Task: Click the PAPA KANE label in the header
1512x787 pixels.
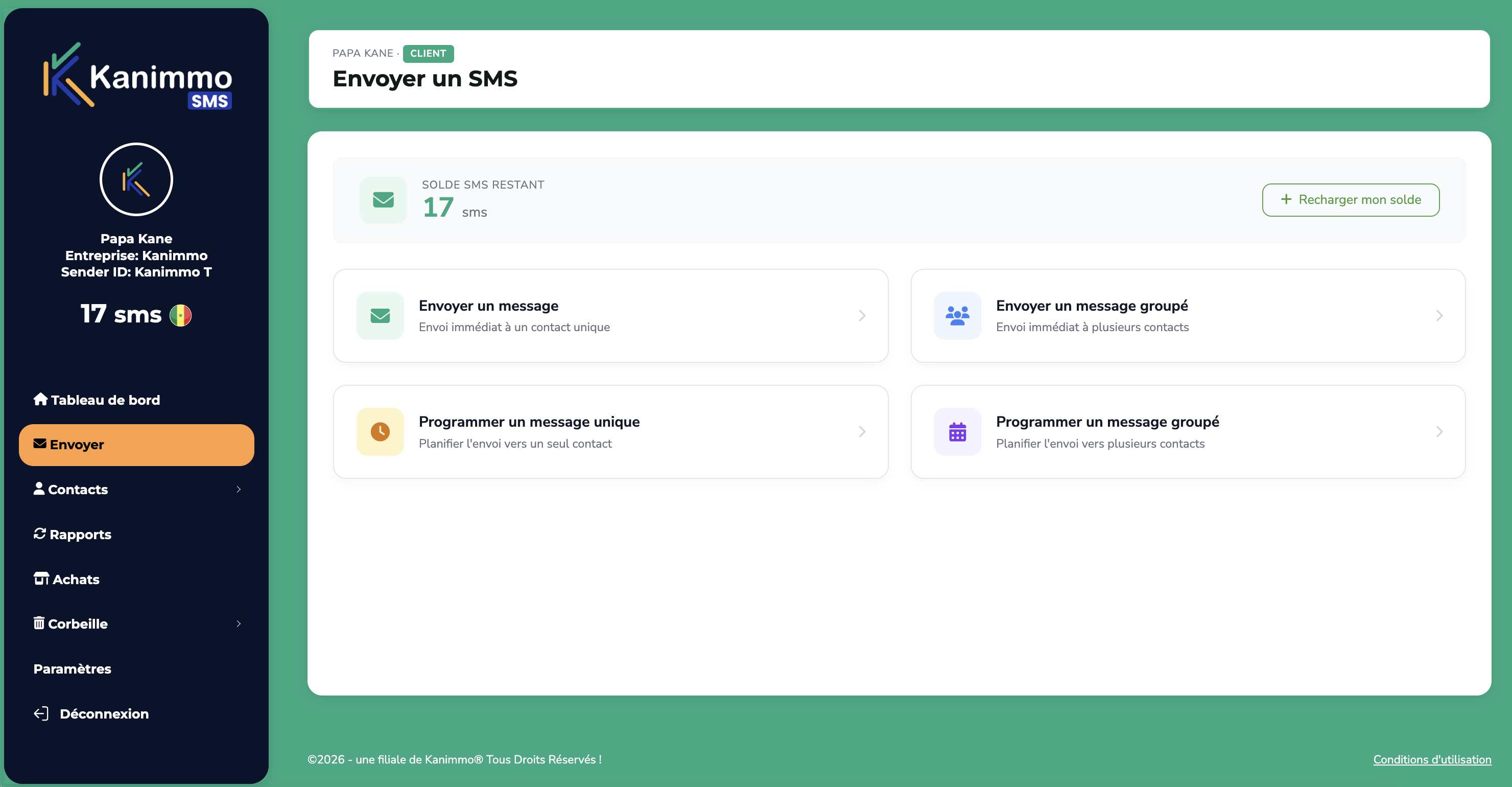Action: (363, 53)
